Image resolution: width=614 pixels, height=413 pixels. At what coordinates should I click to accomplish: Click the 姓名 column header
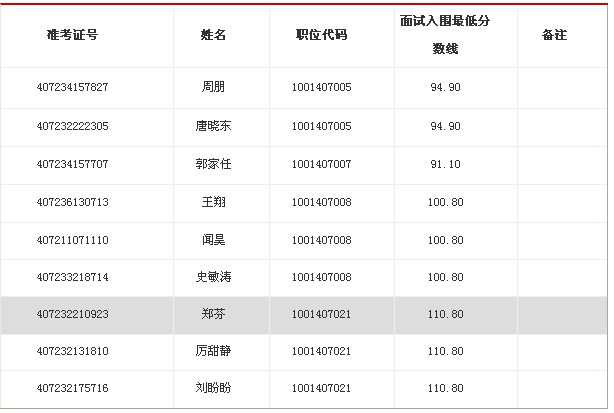tap(214, 35)
